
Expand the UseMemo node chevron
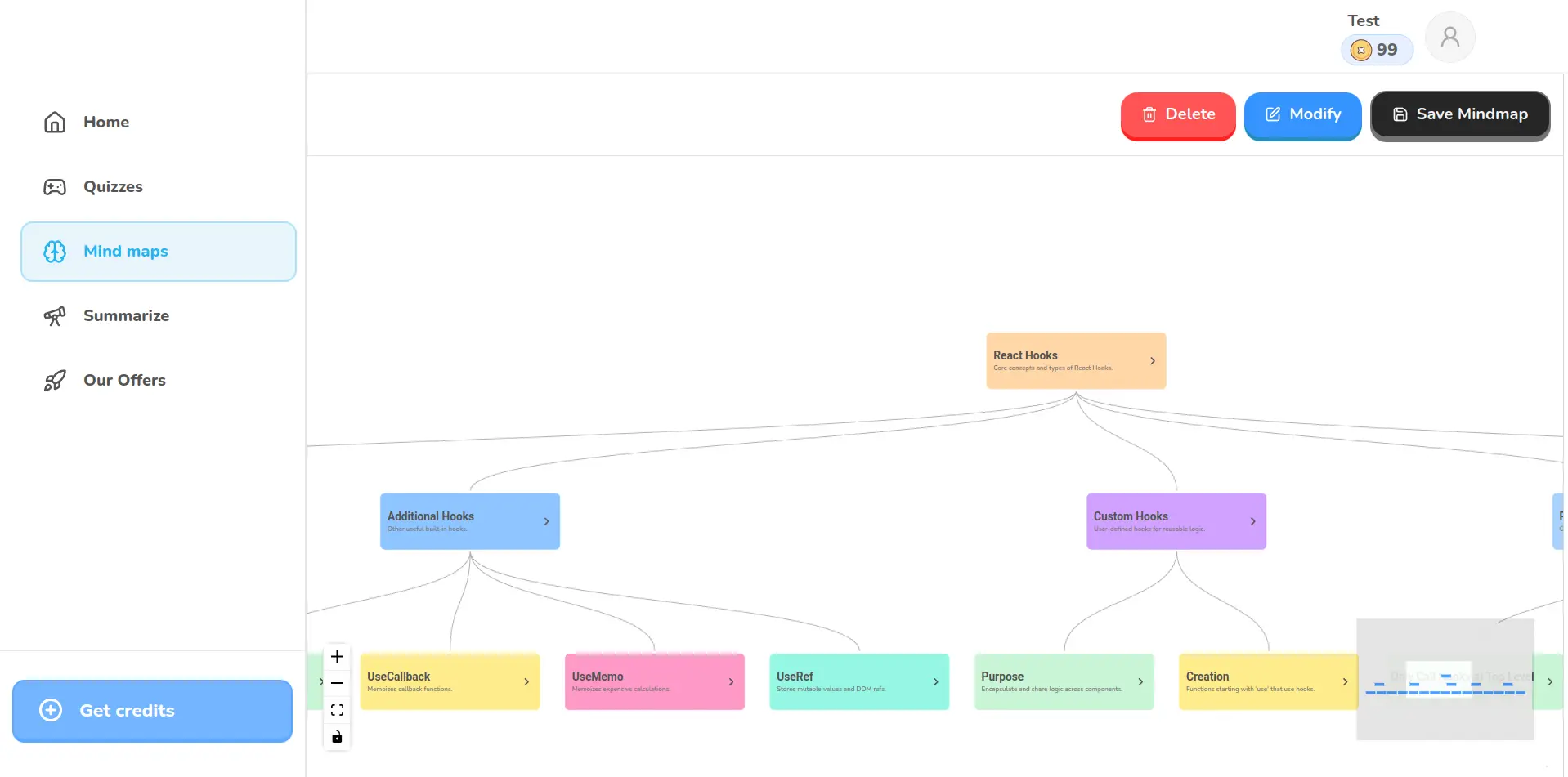[731, 682]
